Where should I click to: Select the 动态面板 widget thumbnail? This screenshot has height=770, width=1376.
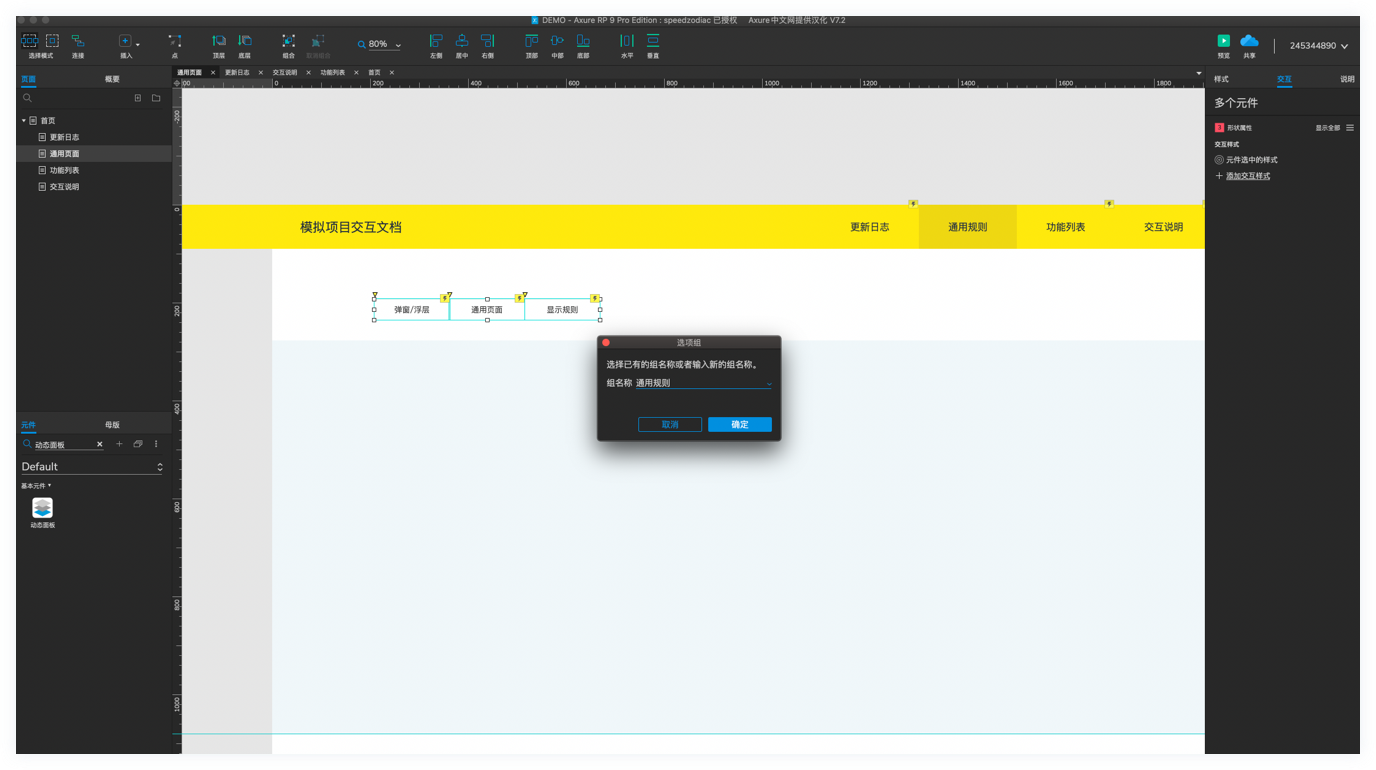(x=42, y=509)
